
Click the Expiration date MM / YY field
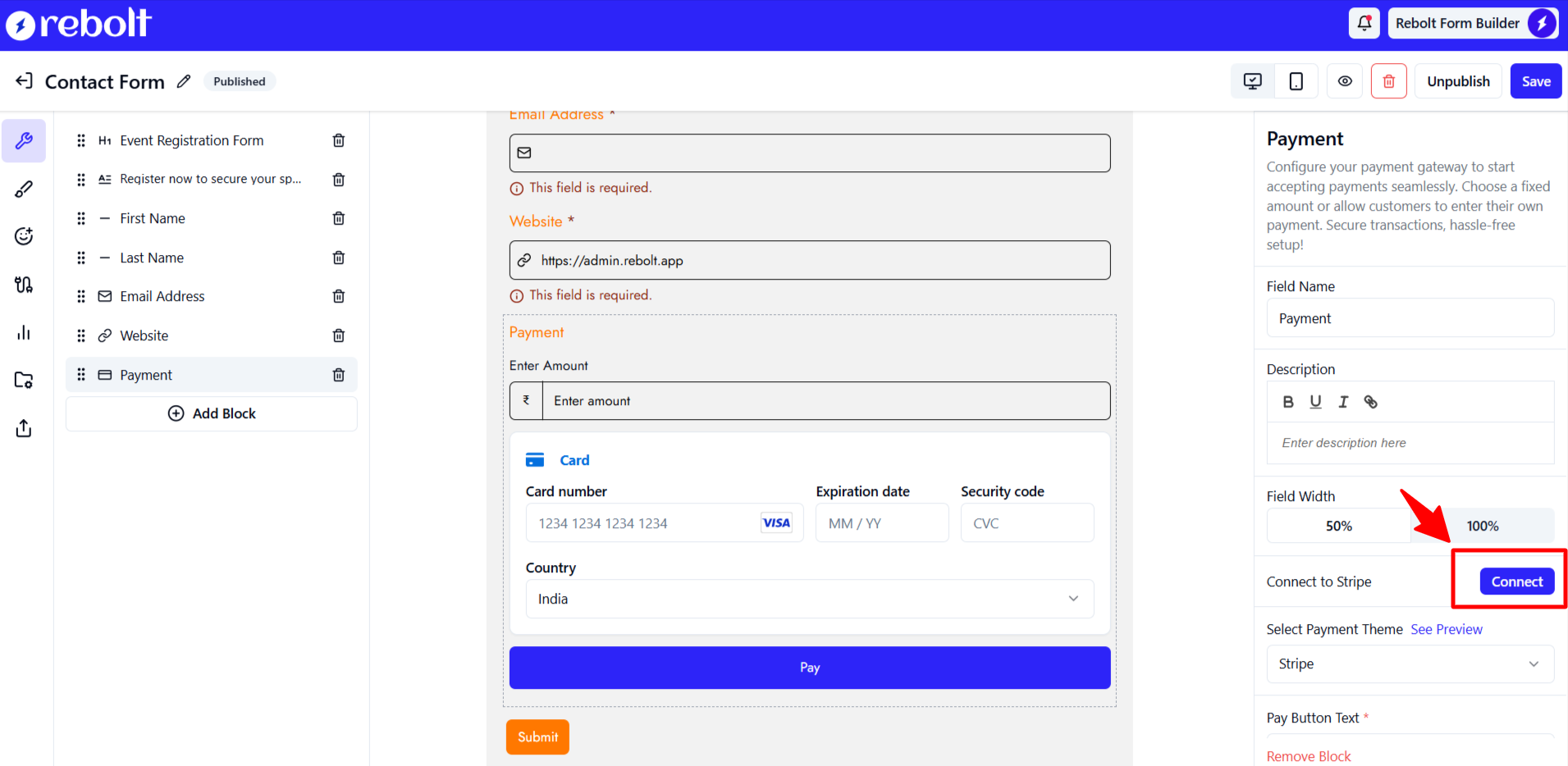tap(882, 522)
